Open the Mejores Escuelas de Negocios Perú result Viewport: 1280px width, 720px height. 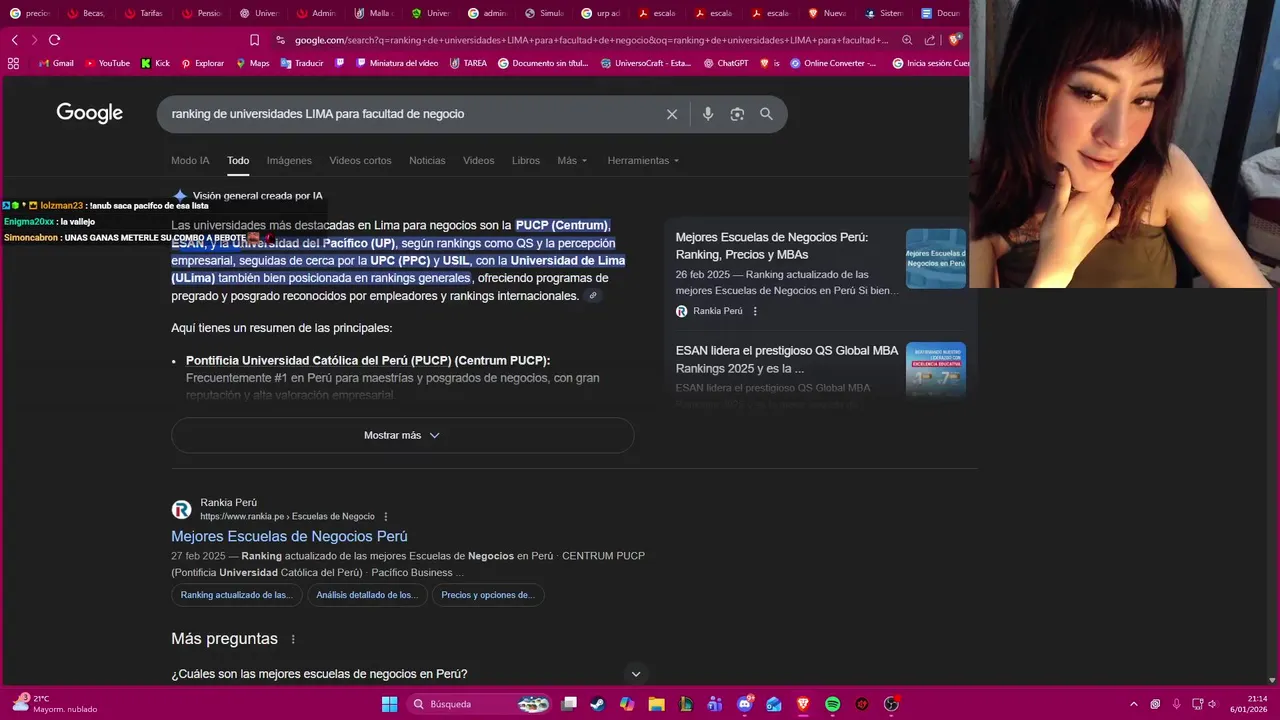(x=289, y=536)
